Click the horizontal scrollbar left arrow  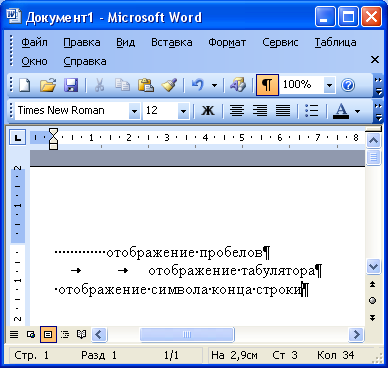99,334
